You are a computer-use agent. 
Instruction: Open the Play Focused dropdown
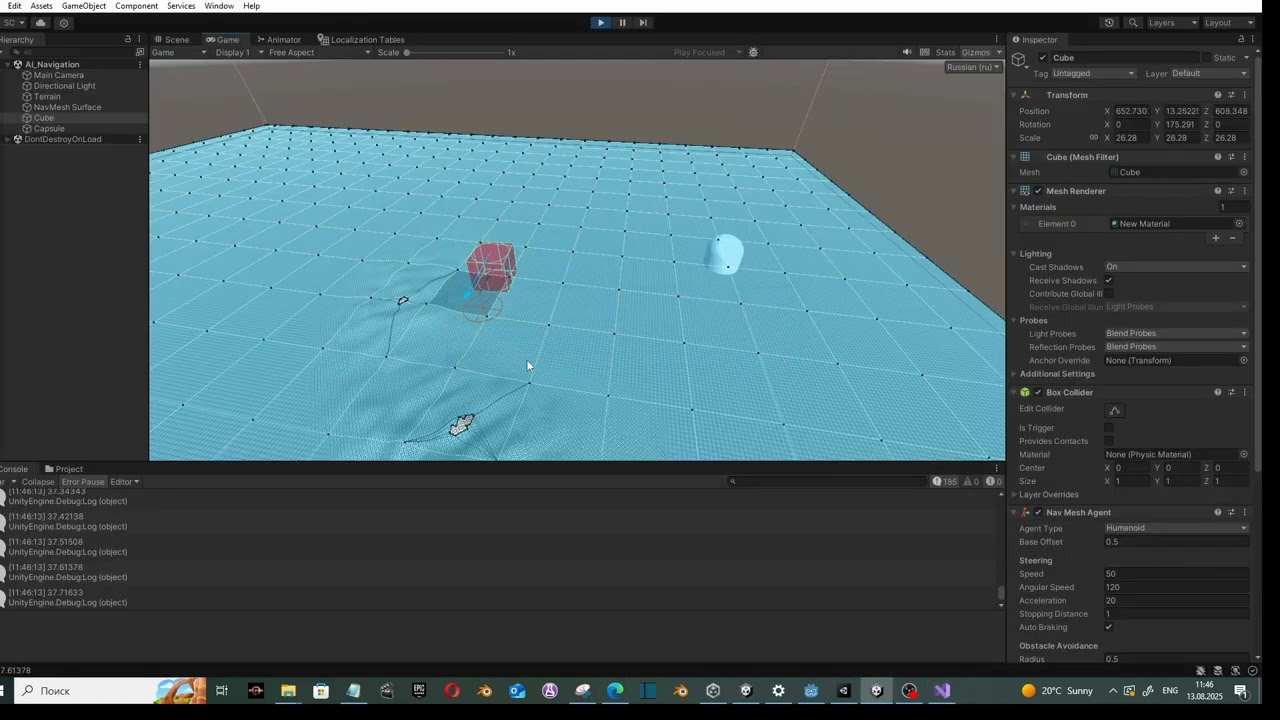(x=707, y=52)
